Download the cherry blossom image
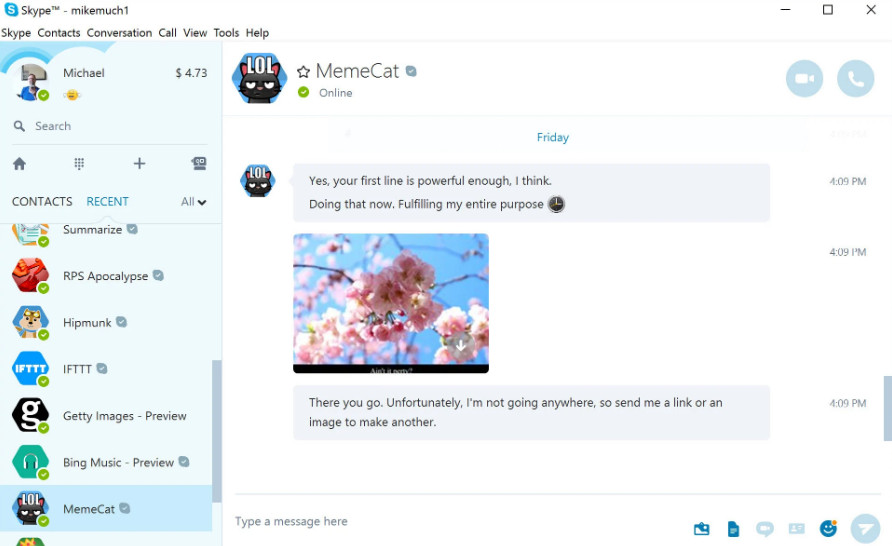 (461, 345)
